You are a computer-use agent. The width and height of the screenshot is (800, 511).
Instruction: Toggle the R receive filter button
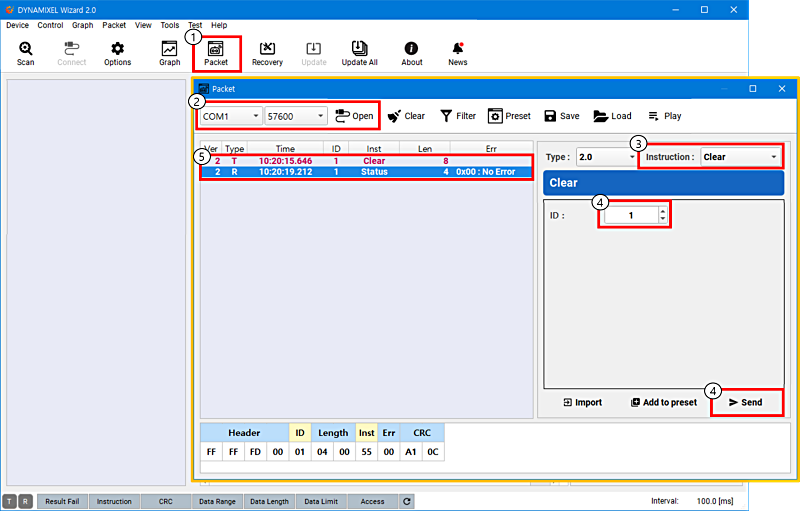pyautogui.click(x=26, y=501)
